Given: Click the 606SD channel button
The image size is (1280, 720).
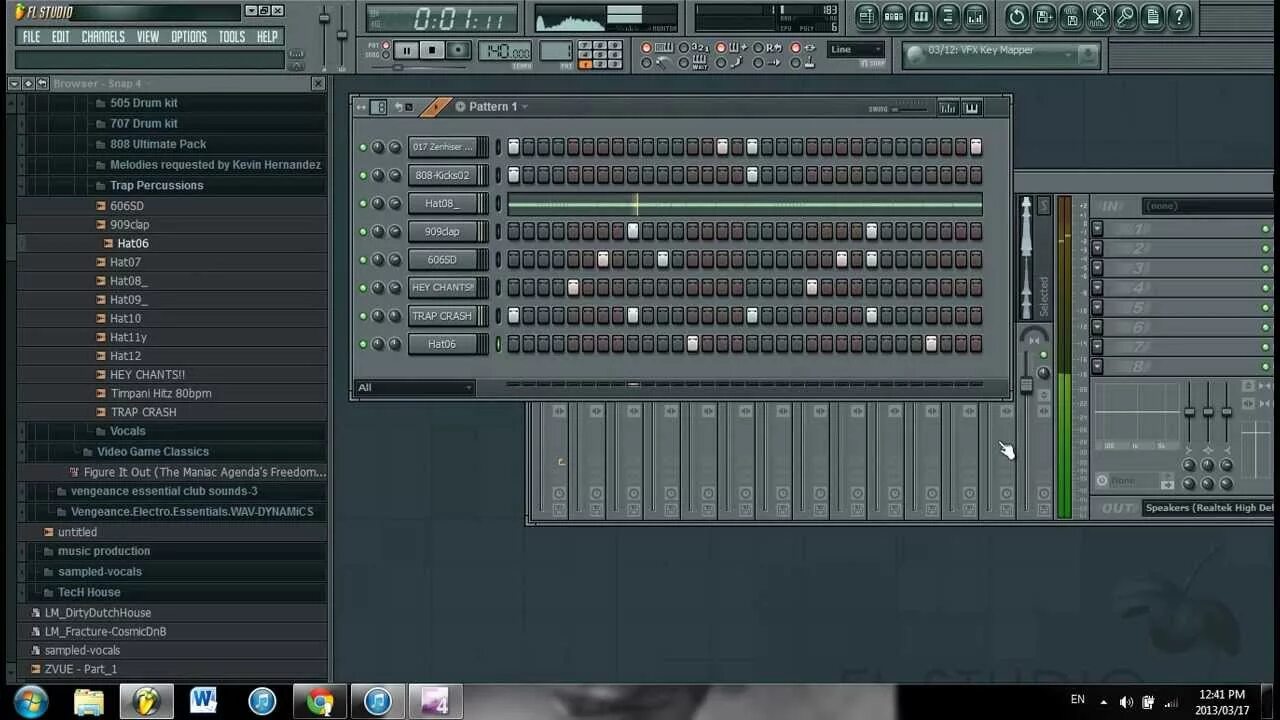Looking at the screenshot, I should click(x=442, y=259).
